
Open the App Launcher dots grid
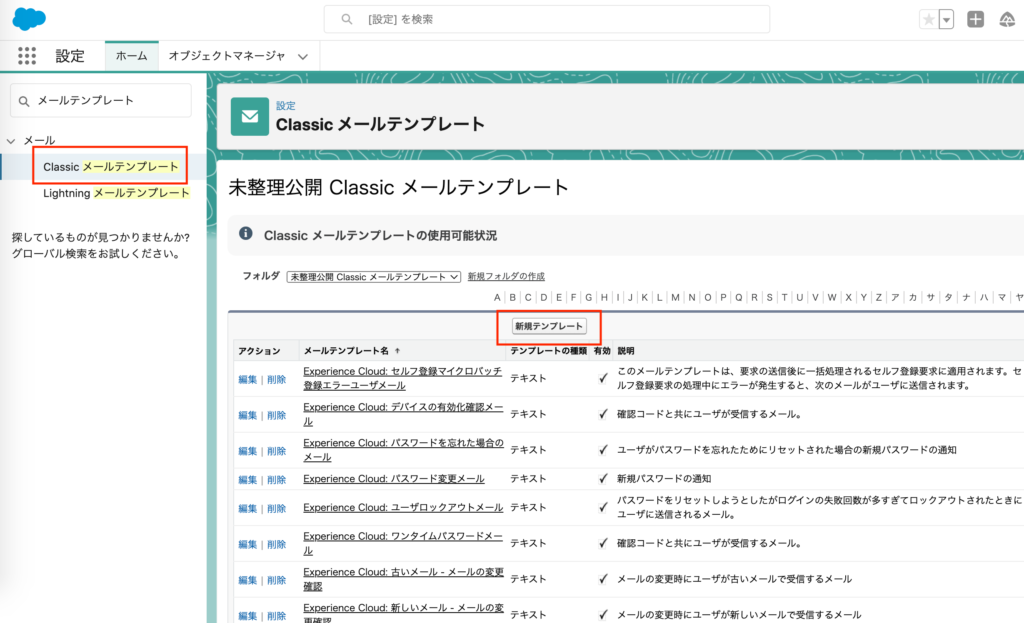(27, 56)
